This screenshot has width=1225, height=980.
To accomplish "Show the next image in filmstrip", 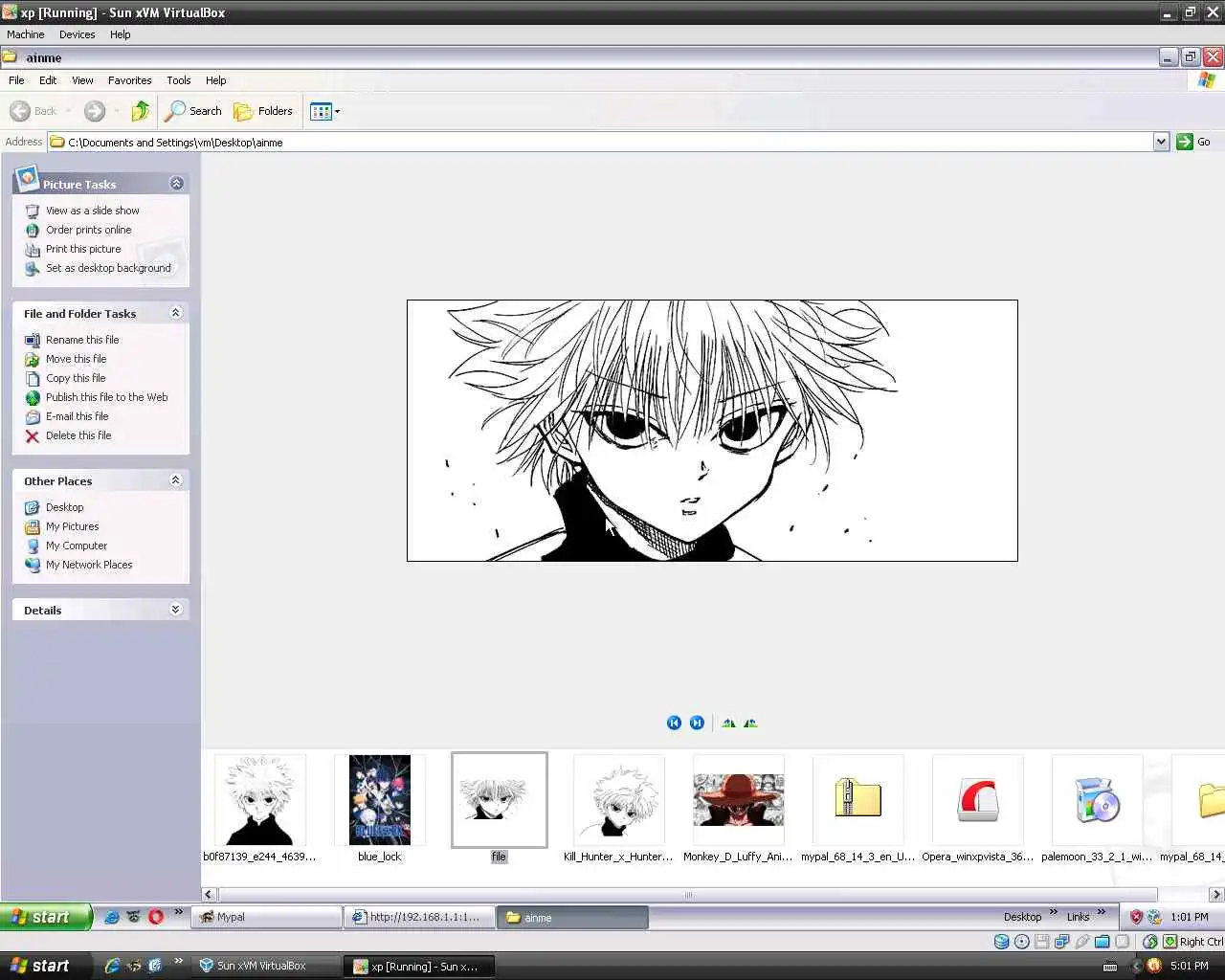I will click(x=697, y=723).
